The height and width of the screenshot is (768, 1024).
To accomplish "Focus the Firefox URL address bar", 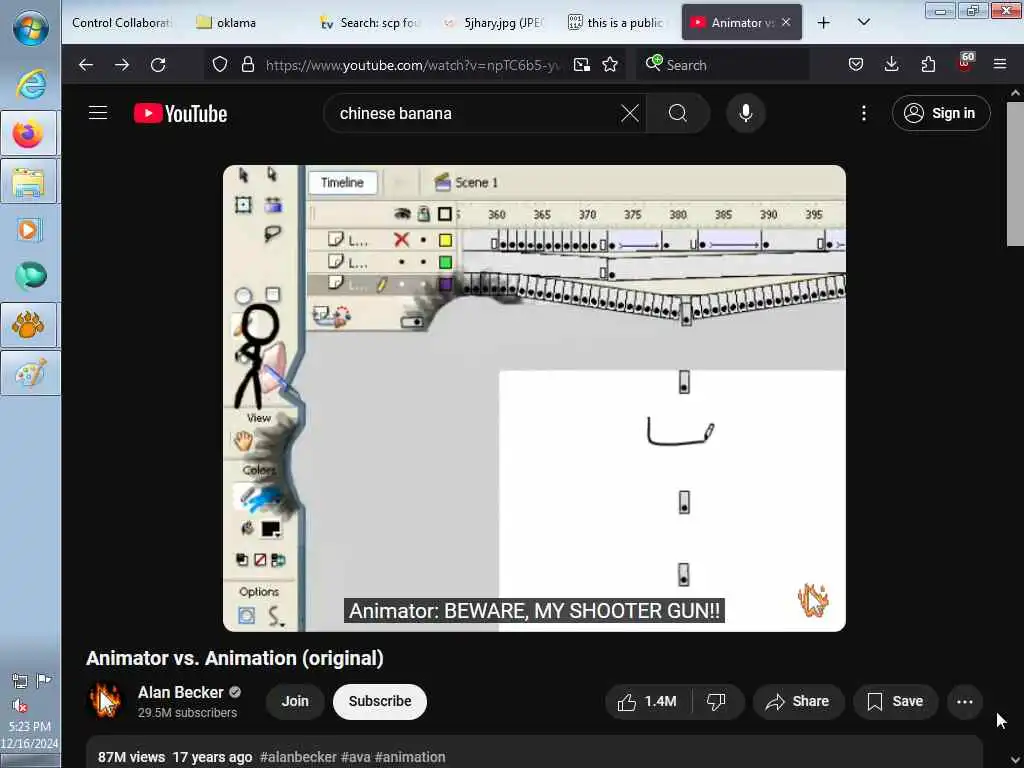I will pos(413,65).
